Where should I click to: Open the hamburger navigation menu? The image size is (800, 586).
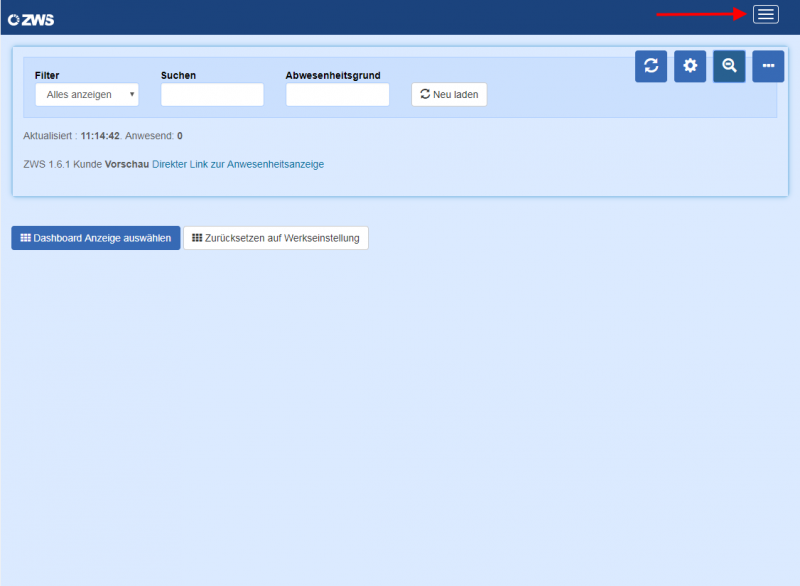coord(765,14)
